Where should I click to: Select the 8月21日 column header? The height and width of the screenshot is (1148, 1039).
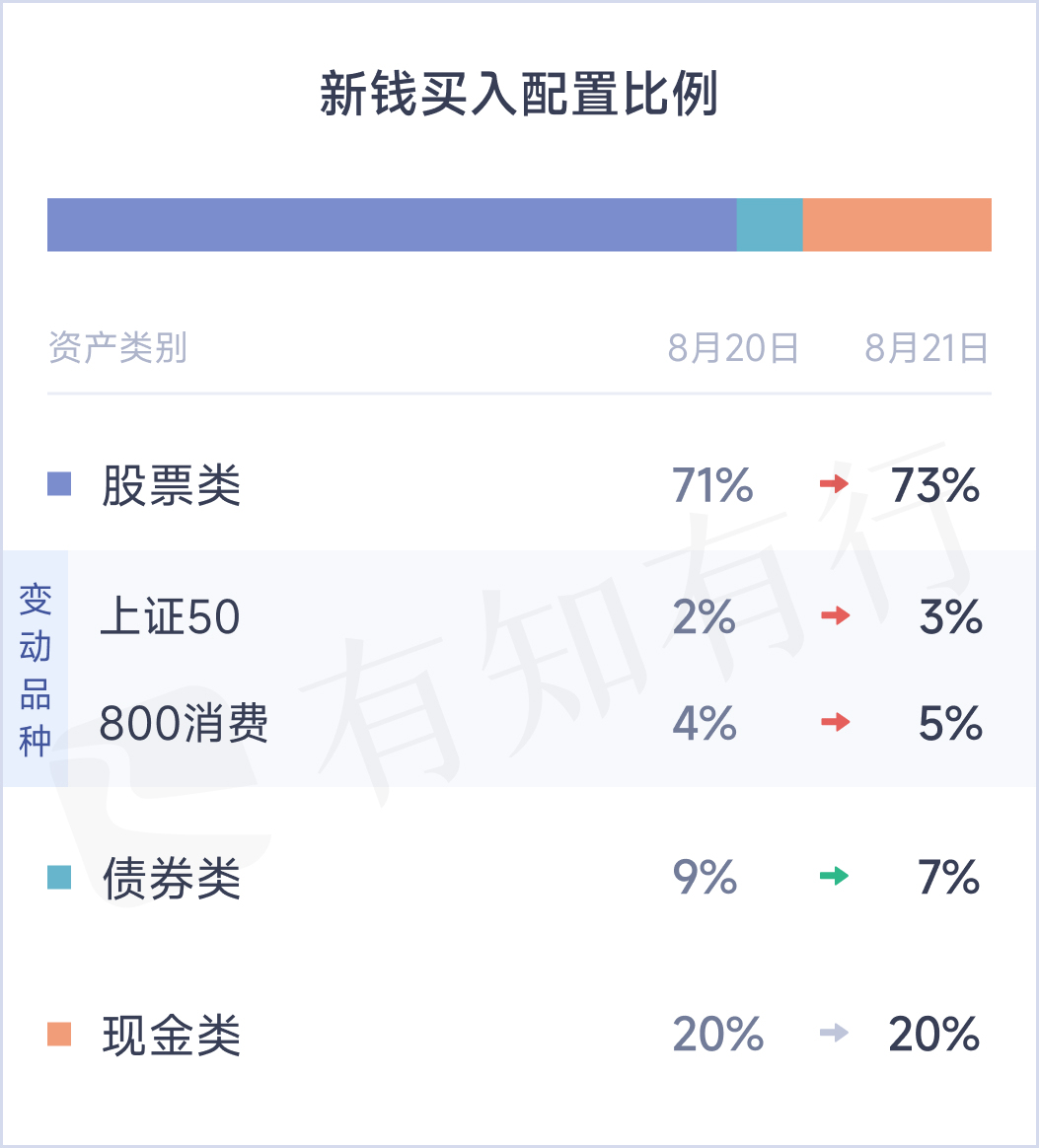927,348
